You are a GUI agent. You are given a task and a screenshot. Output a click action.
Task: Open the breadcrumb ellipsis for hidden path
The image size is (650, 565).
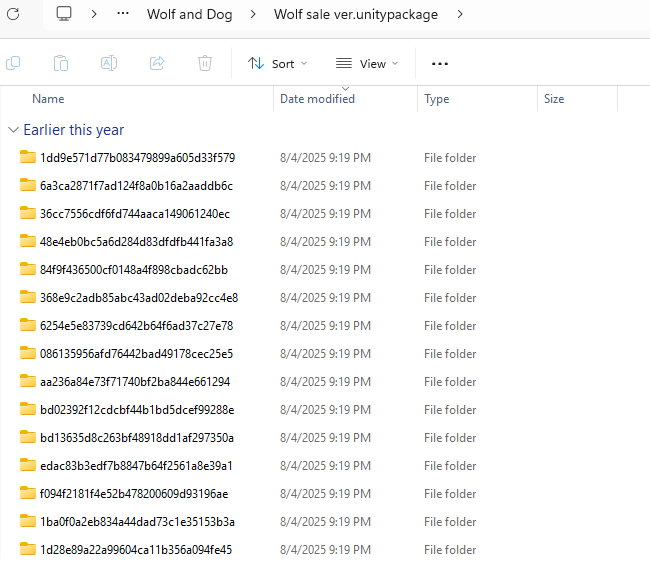tap(123, 14)
